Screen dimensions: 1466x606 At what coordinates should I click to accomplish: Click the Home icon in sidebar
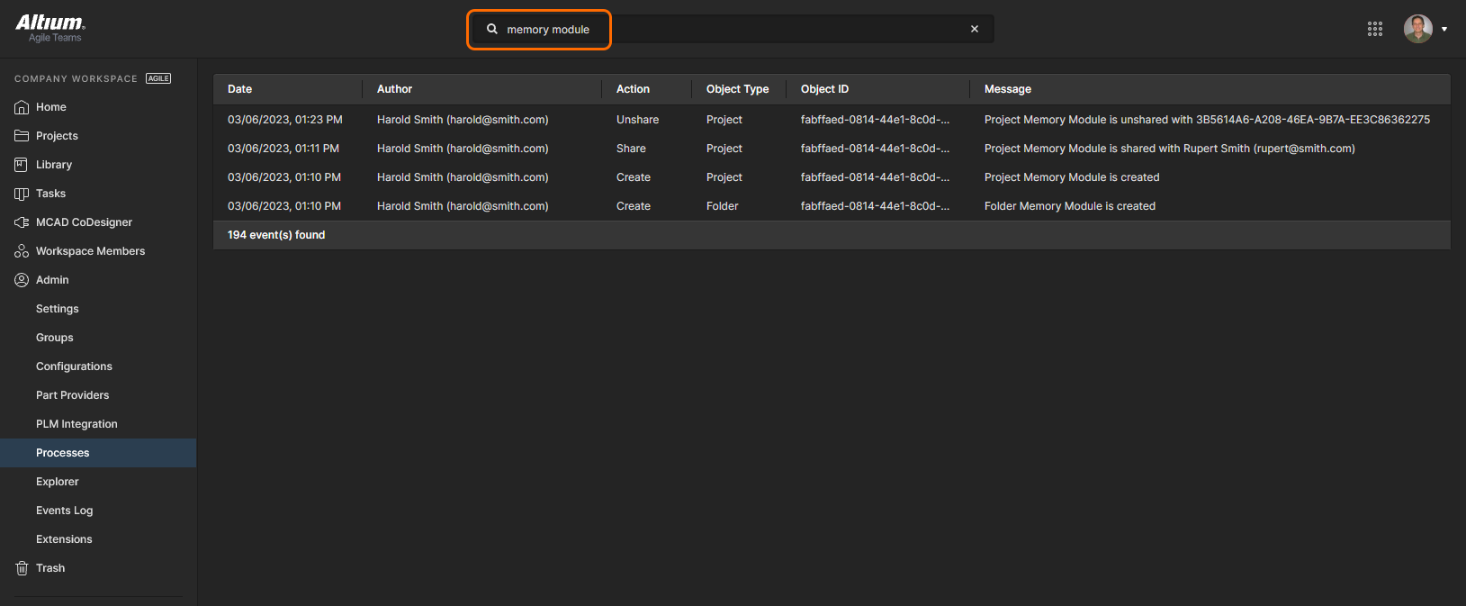[21, 107]
